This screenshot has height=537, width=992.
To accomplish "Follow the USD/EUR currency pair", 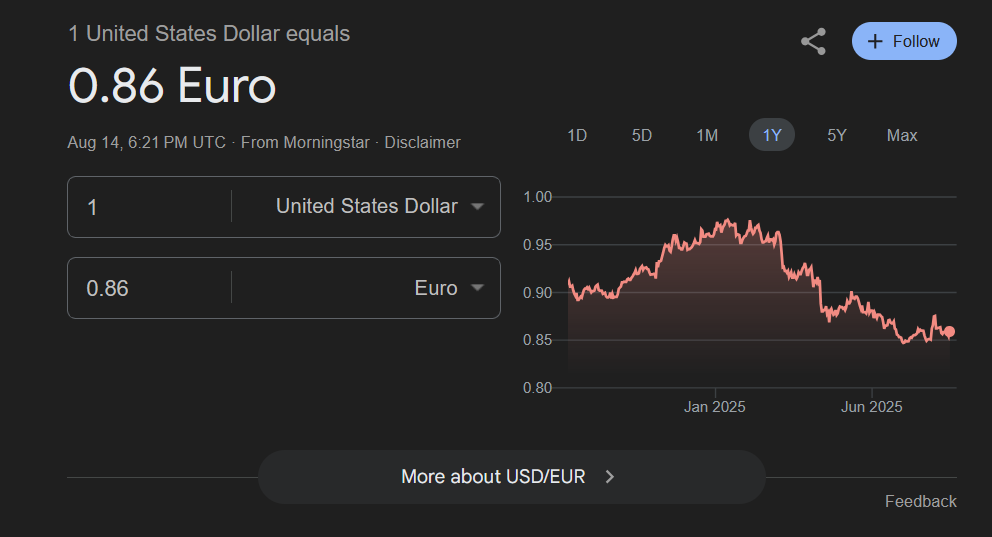I will click(x=904, y=41).
